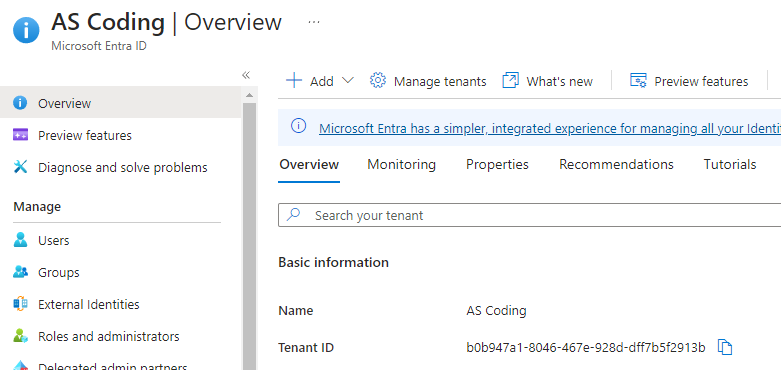Image resolution: width=781 pixels, height=370 pixels.
Task: Click the Roles and administrators icon
Action: point(20,336)
